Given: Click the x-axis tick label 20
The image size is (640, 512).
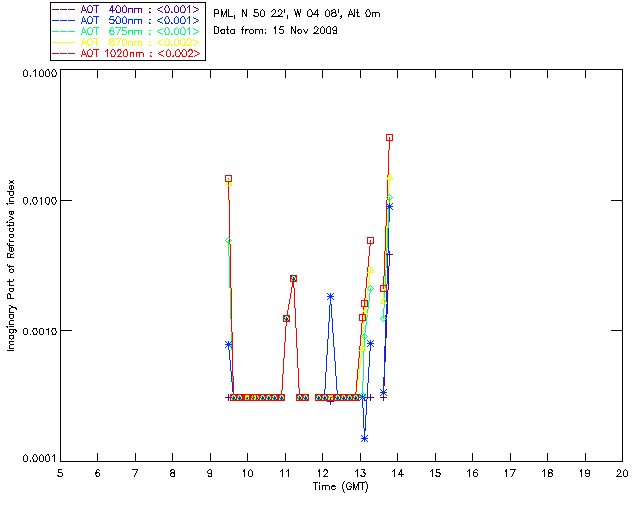Looking at the screenshot, I should coord(622,473).
